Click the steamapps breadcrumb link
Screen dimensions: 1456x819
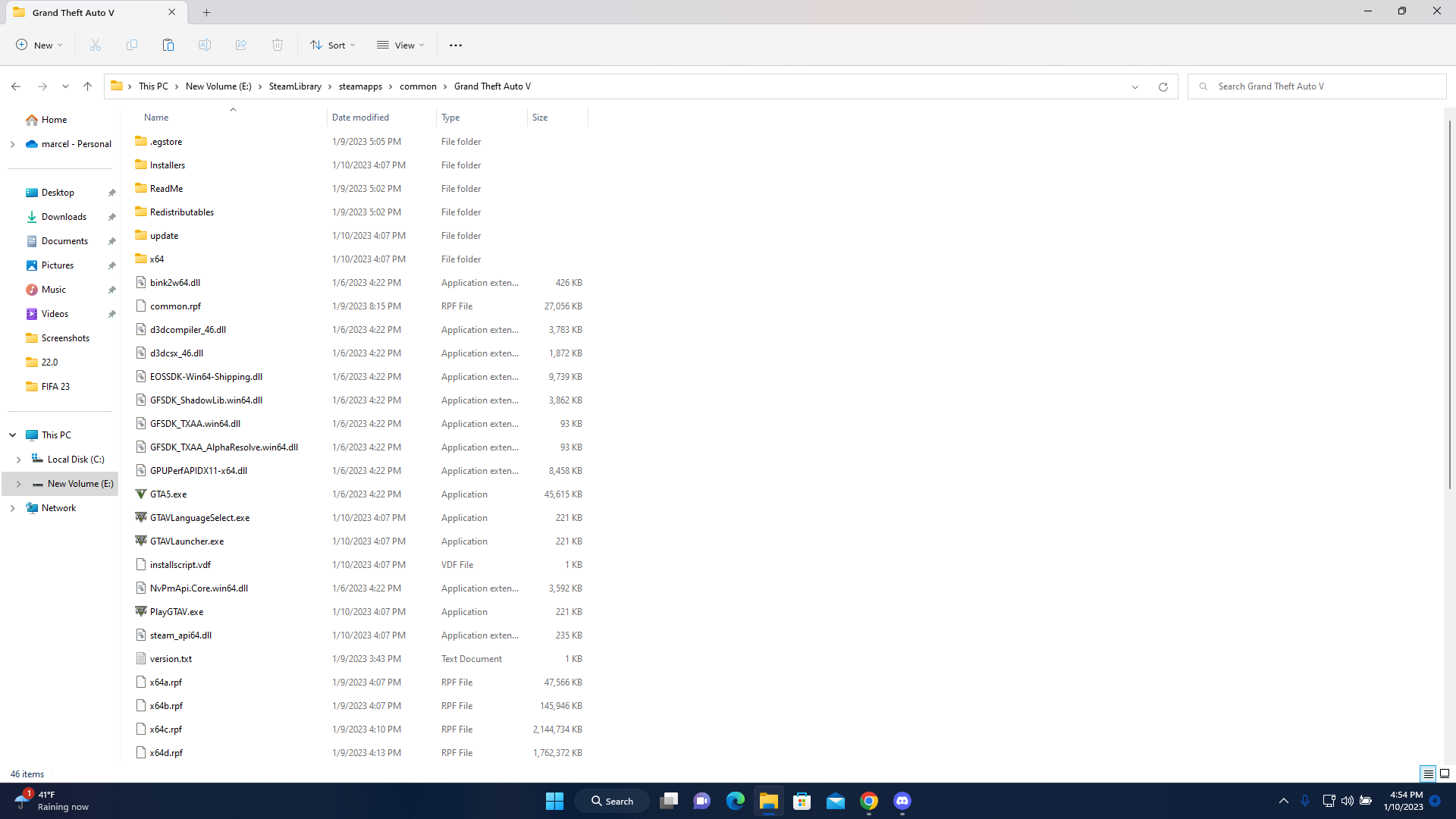pyautogui.click(x=360, y=86)
